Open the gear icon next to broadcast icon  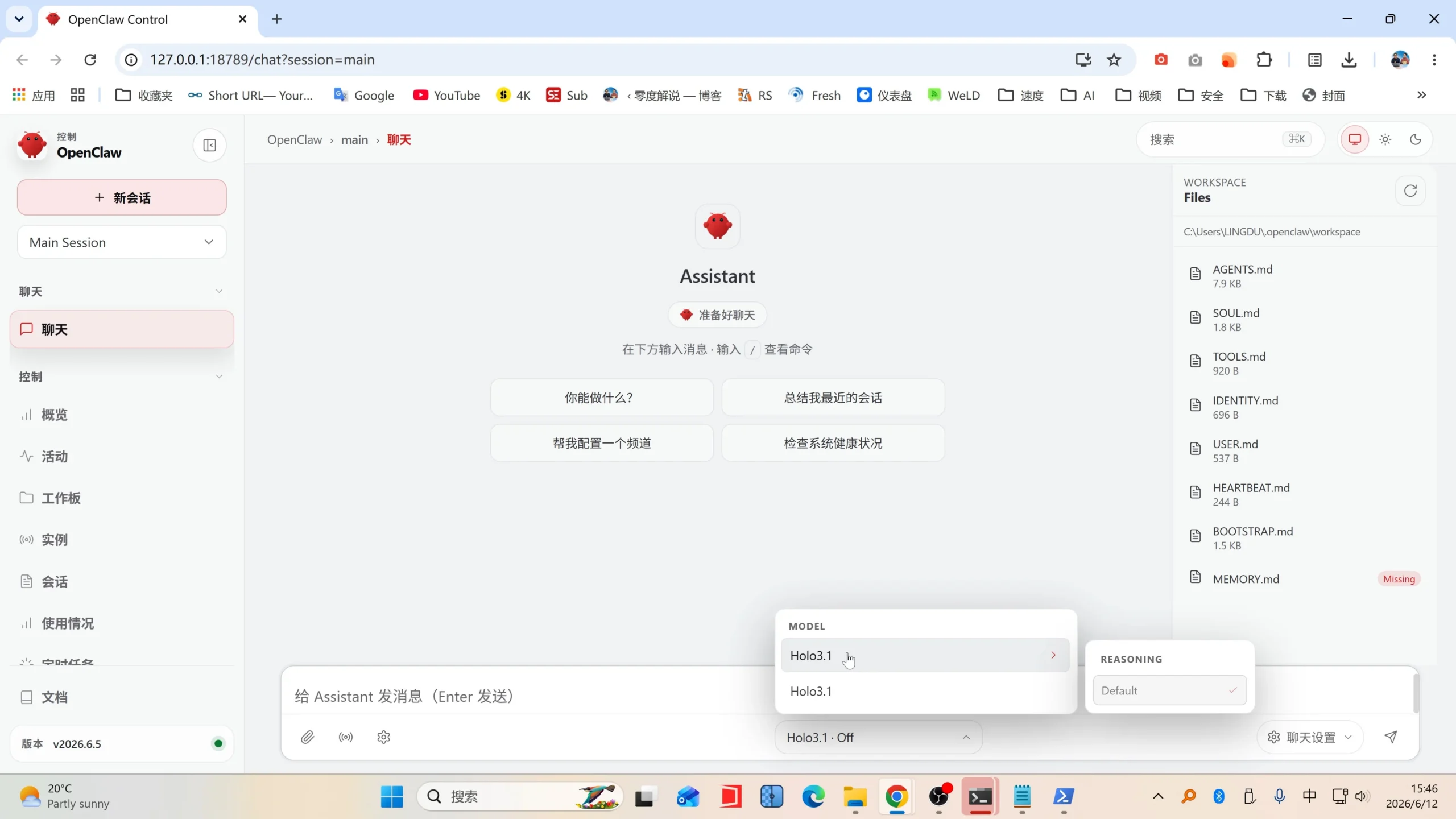coord(383,737)
